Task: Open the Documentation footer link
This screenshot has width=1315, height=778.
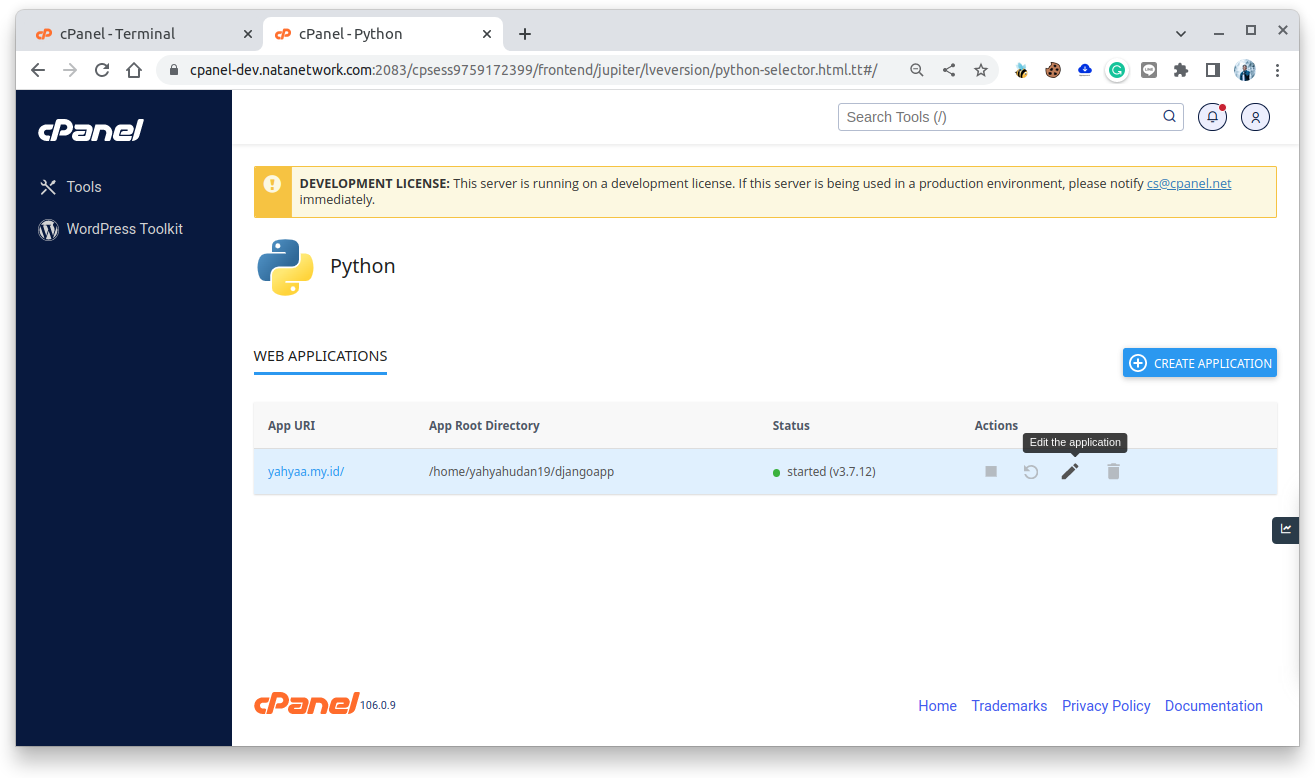Action: (1214, 706)
